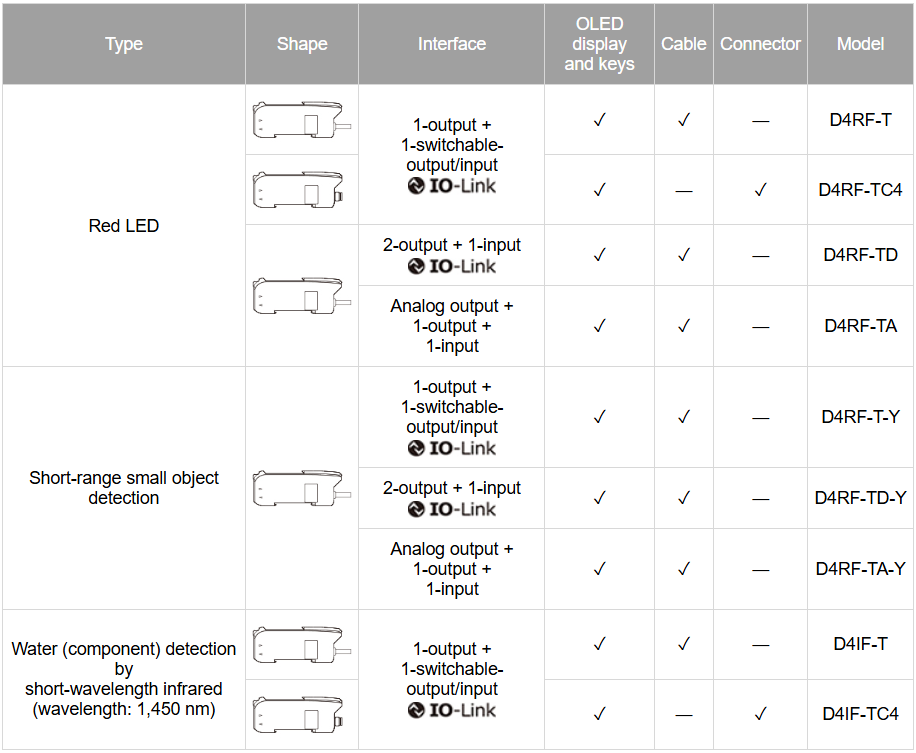The image size is (916, 753).
Task: Click the IO-Link logo beside the D4IF models
Action: coord(451,710)
